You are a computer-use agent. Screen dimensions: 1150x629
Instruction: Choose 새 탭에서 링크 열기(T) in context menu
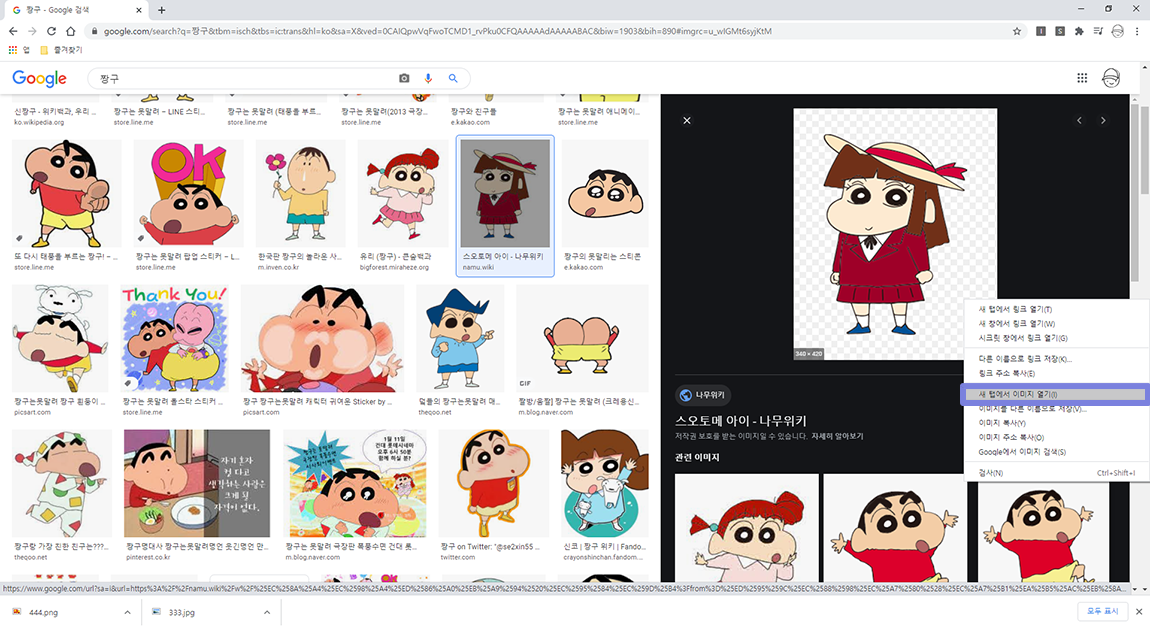1055,309
